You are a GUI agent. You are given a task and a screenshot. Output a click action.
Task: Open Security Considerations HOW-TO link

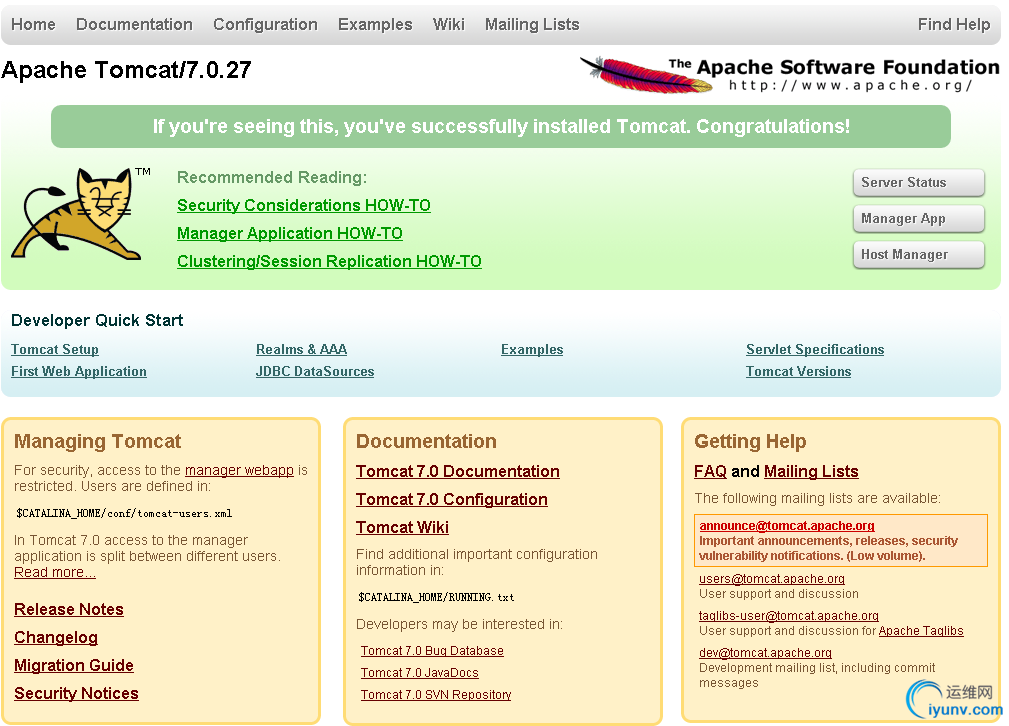(304, 205)
